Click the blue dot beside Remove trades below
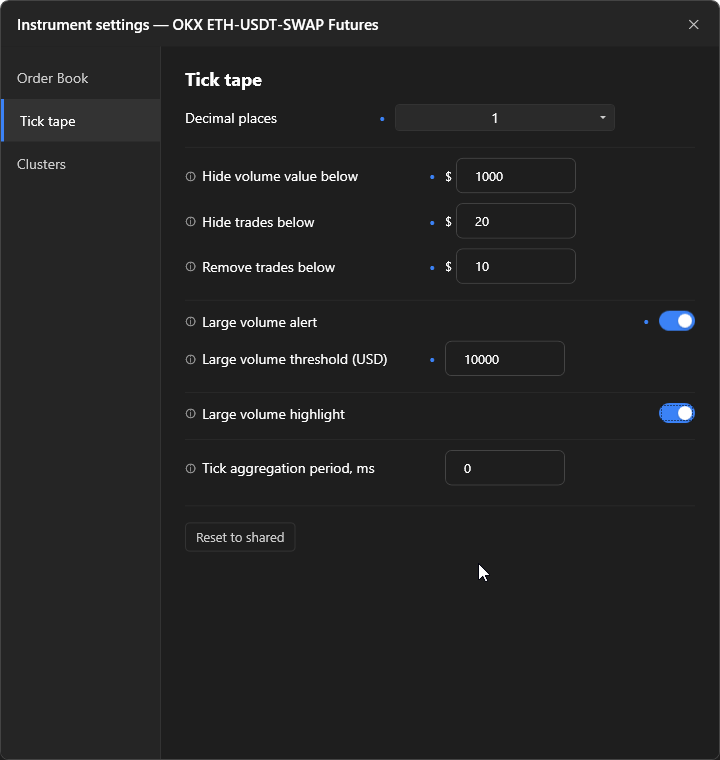The height and width of the screenshot is (760, 720). pos(432,268)
